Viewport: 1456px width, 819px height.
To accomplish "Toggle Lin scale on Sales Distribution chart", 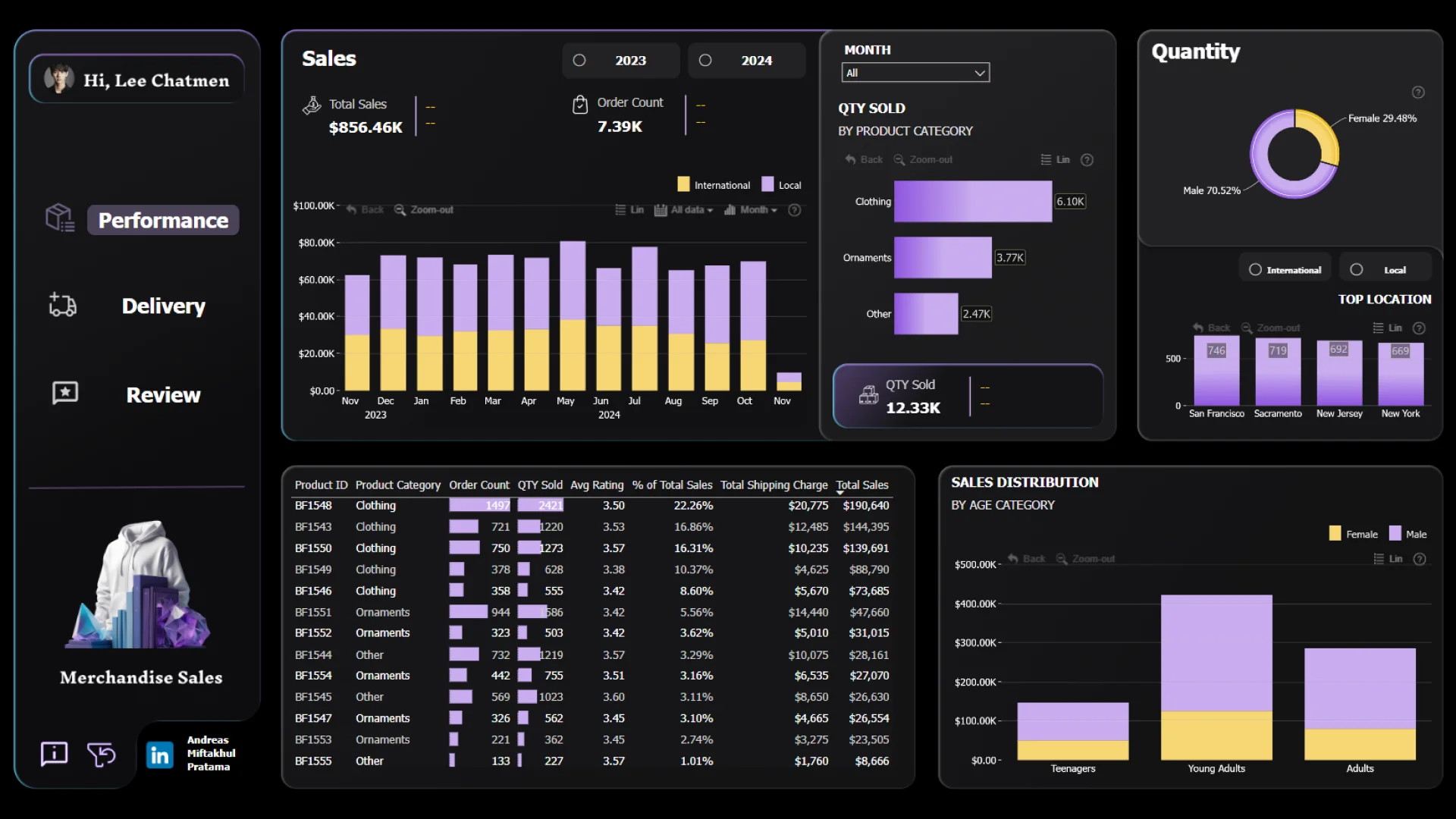I will [x=1389, y=559].
